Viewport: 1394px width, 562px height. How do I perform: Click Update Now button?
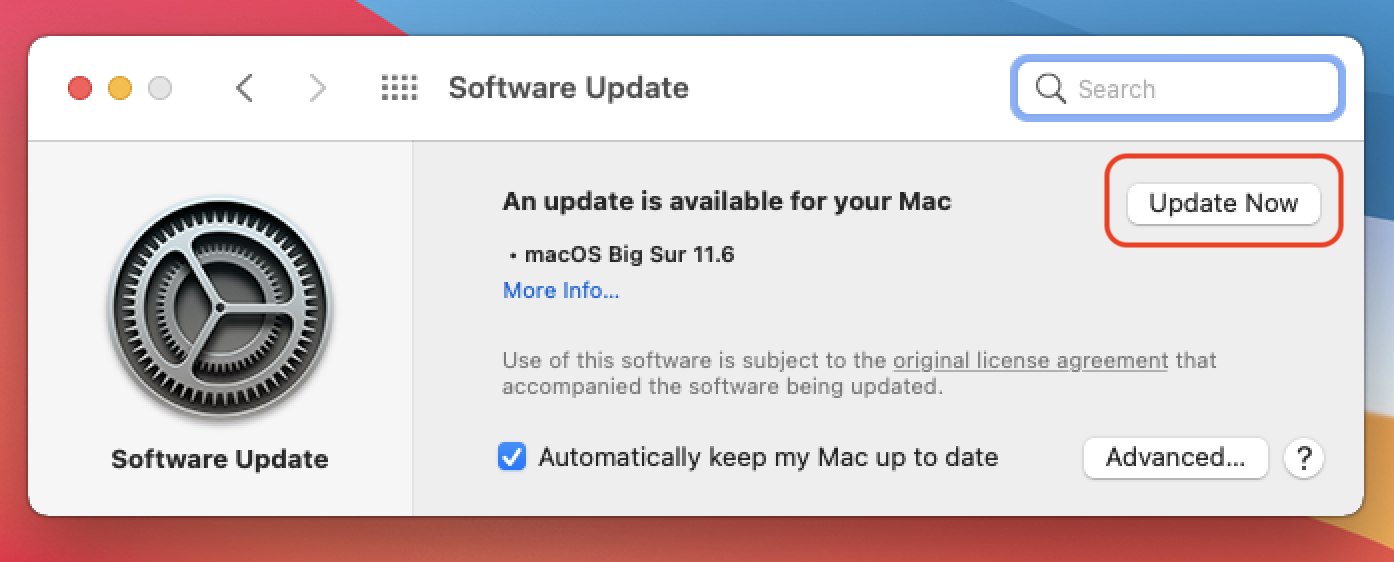click(x=1224, y=204)
